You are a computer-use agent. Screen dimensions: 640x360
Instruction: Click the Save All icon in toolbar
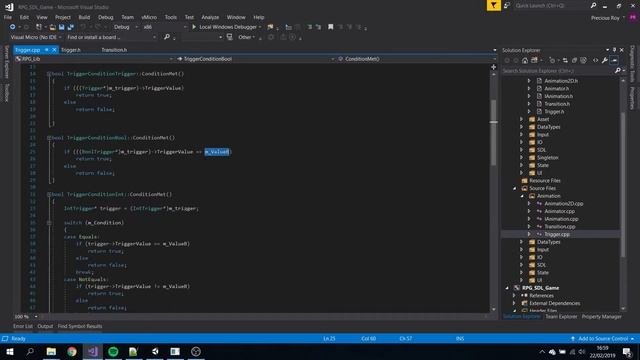tap(70, 27)
